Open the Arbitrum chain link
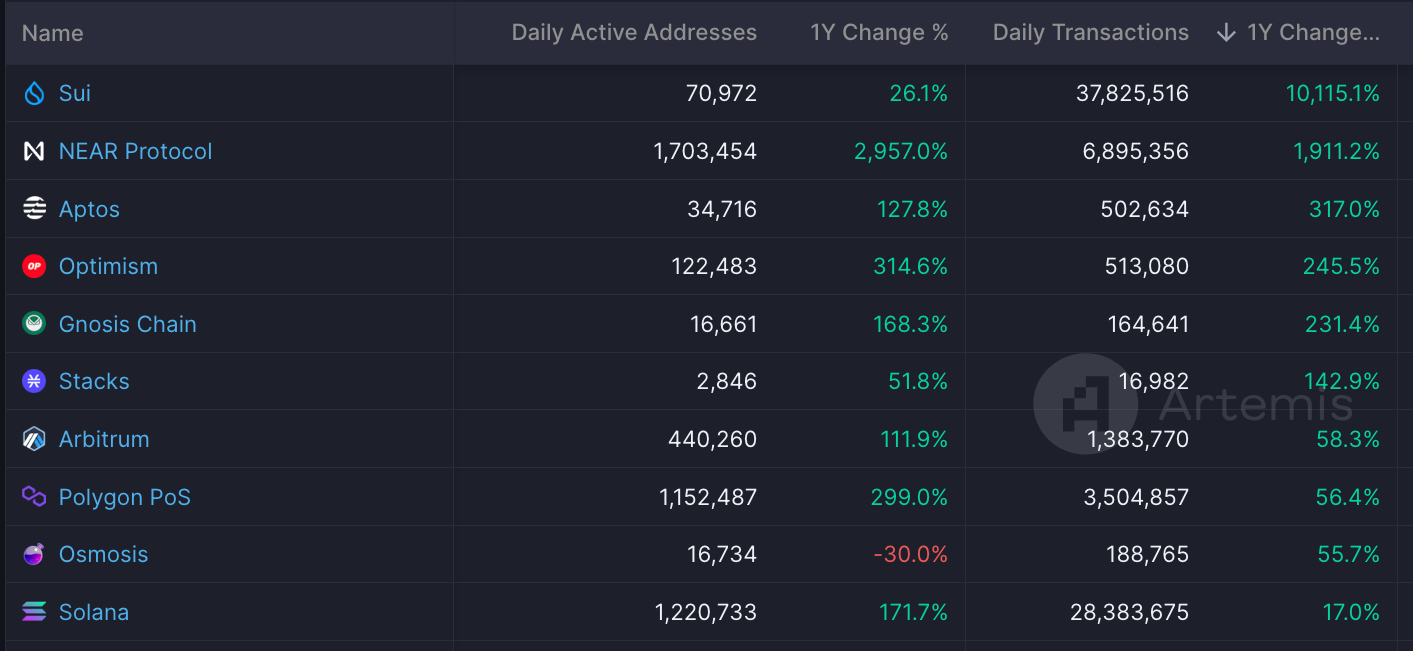 104,439
